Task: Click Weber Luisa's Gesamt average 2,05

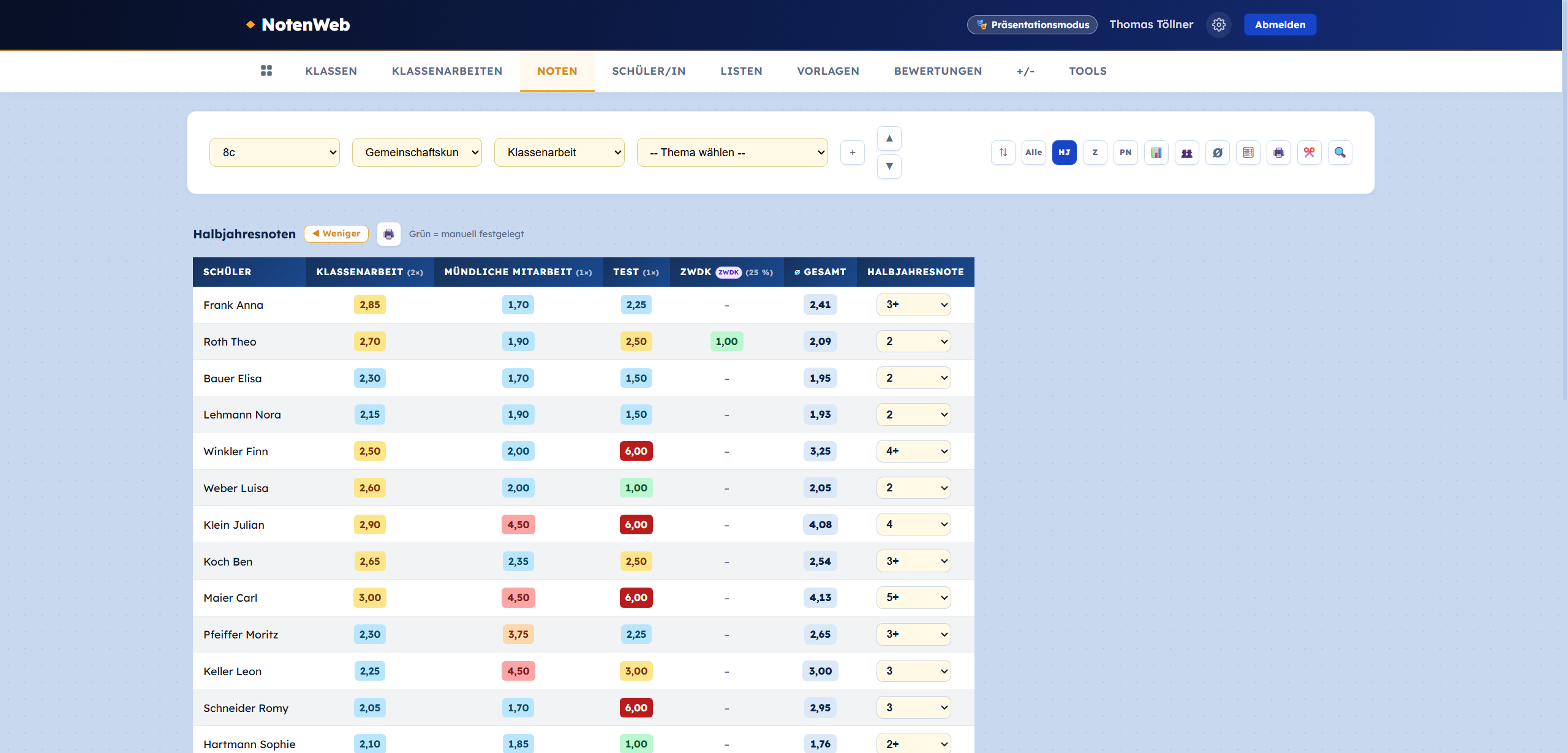Action: (820, 488)
